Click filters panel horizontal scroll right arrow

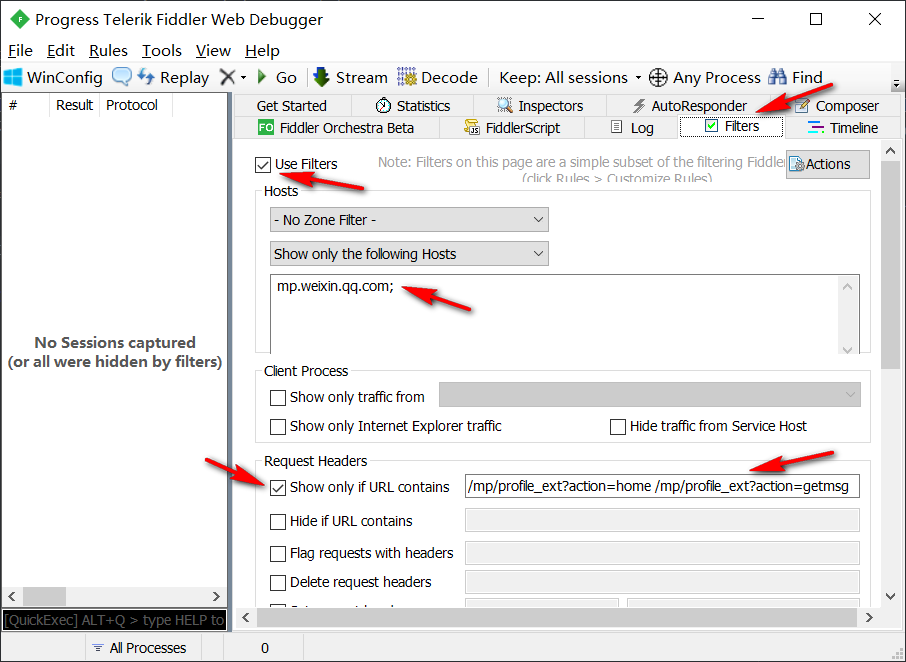(869, 618)
